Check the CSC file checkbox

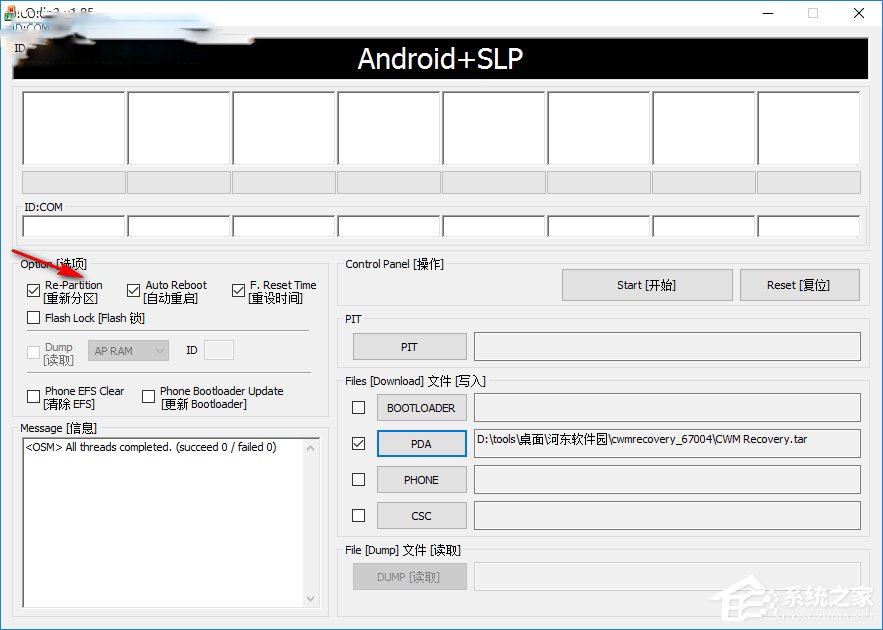point(357,515)
